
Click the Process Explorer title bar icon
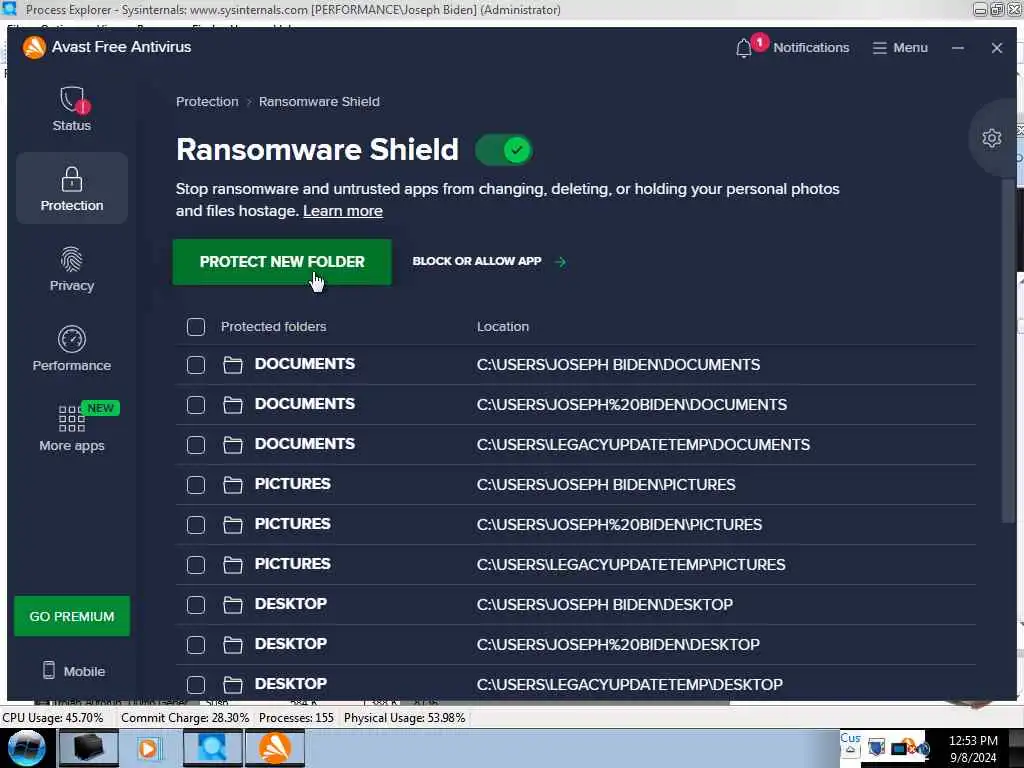pyautogui.click(x=9, y=8)
